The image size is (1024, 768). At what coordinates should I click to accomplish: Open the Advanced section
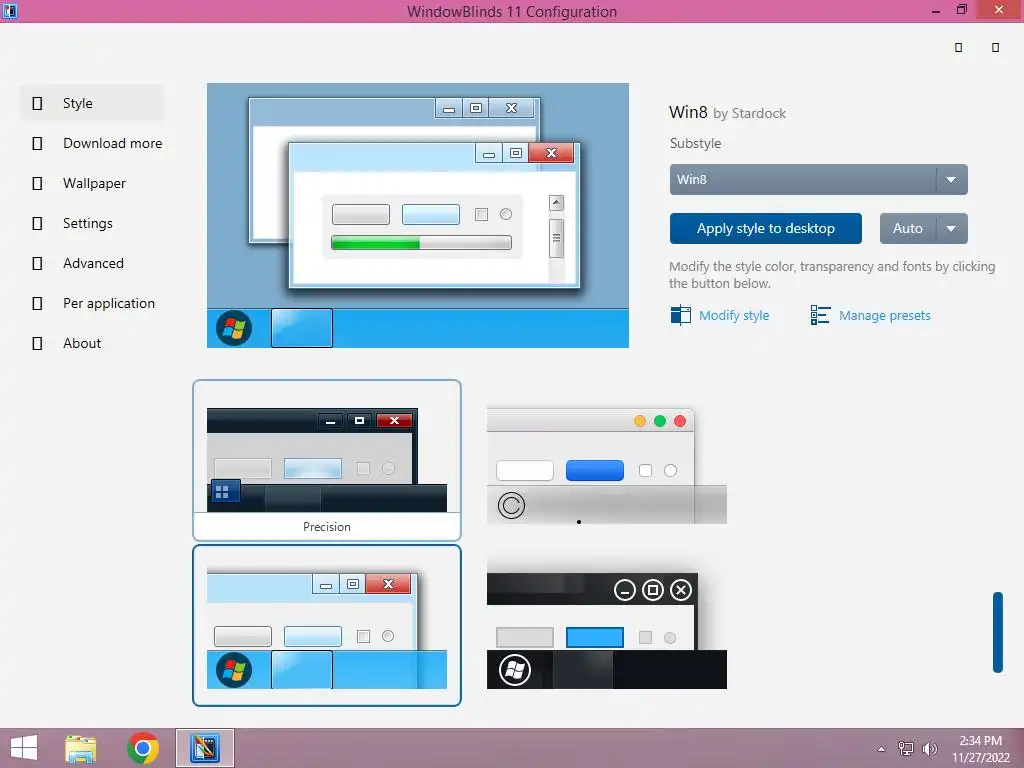tap(91, 263)
